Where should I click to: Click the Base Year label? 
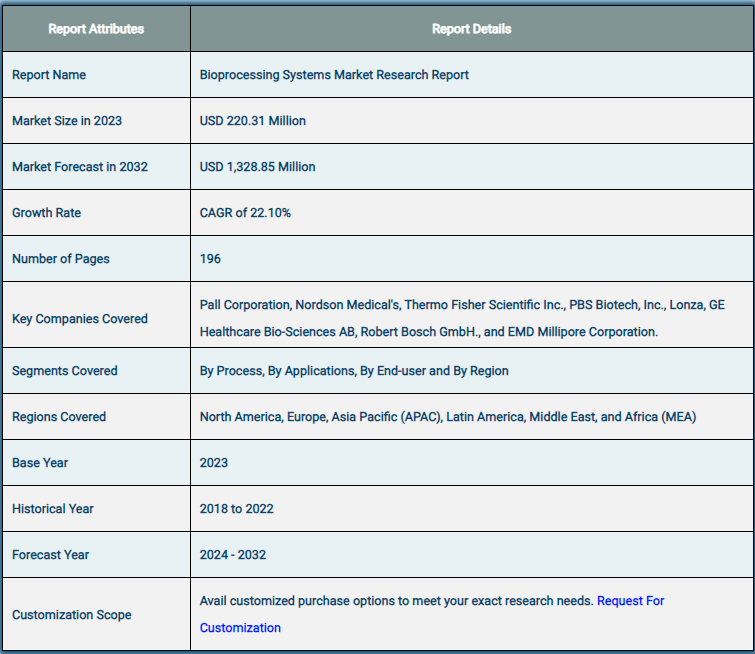click(x=40, y=463)
